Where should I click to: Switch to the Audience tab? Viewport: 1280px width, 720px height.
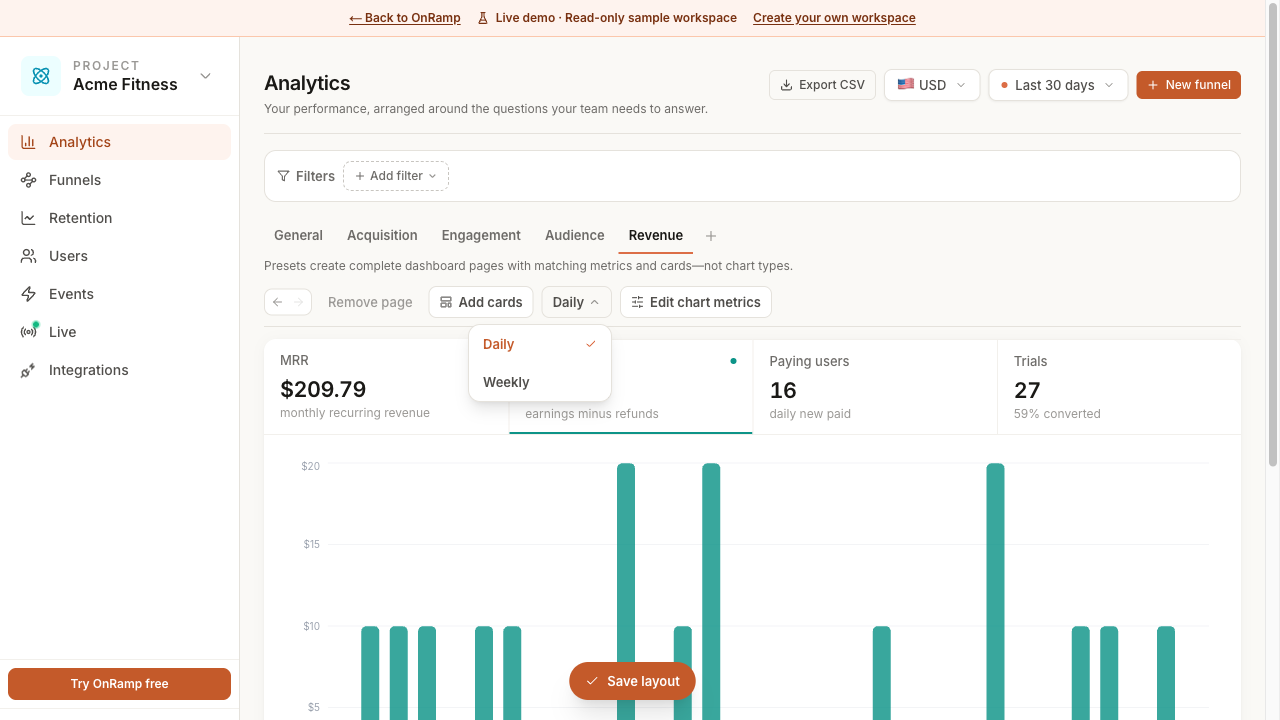pyautogui.click(x=574, y=236)
